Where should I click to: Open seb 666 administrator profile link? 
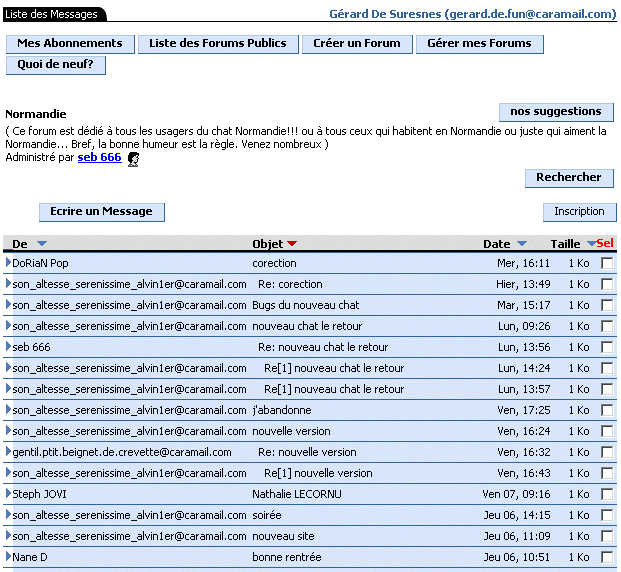[99, 157]
